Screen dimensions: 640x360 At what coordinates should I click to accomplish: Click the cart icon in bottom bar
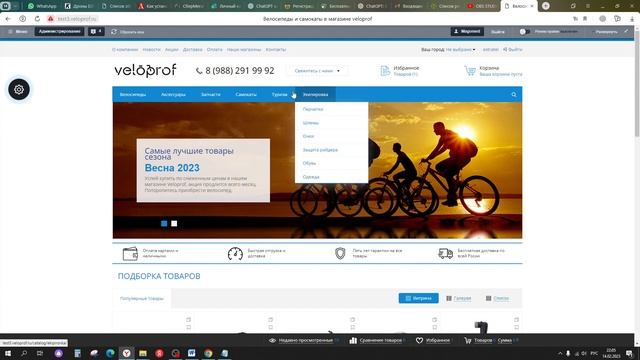(468, 340)
